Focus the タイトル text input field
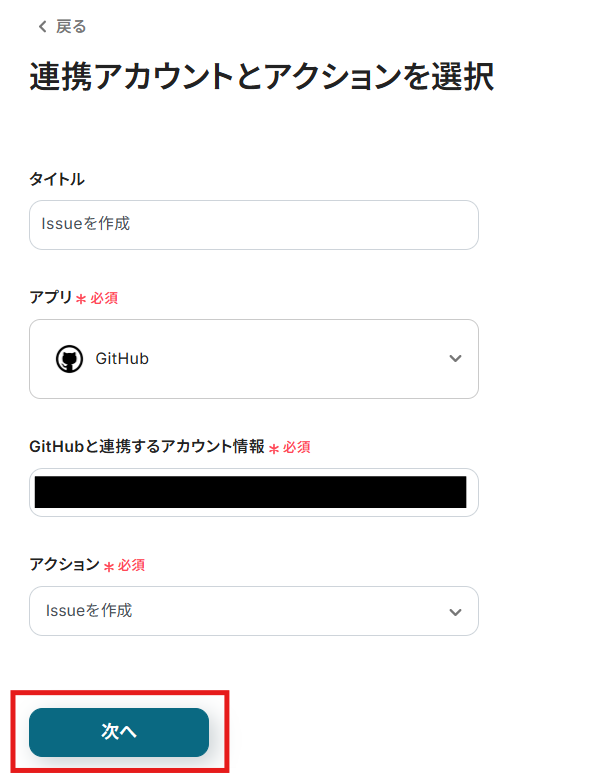 (x=253, y=225)
